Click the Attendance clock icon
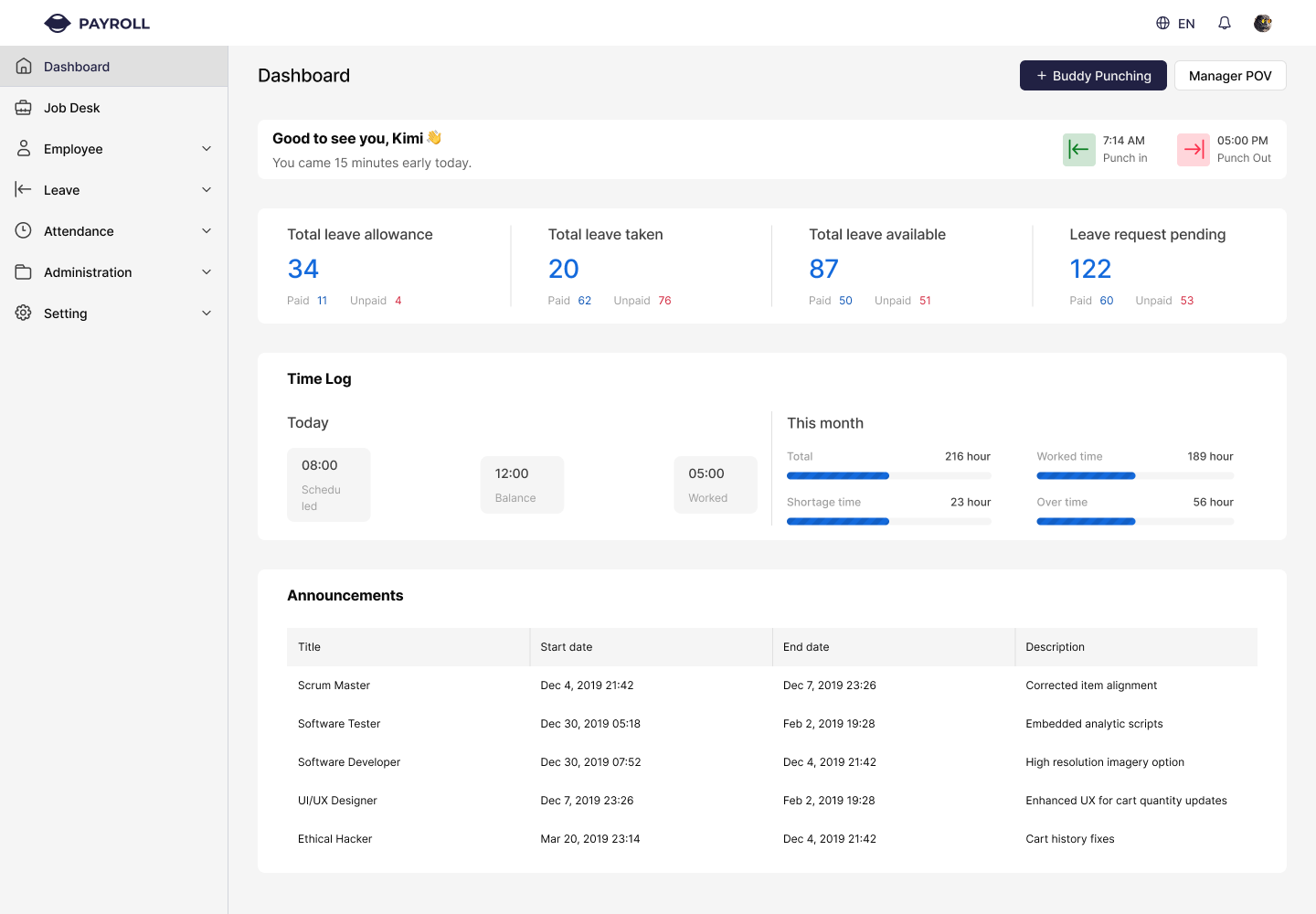Screen dimensions: 1316x914 point(23,230)
